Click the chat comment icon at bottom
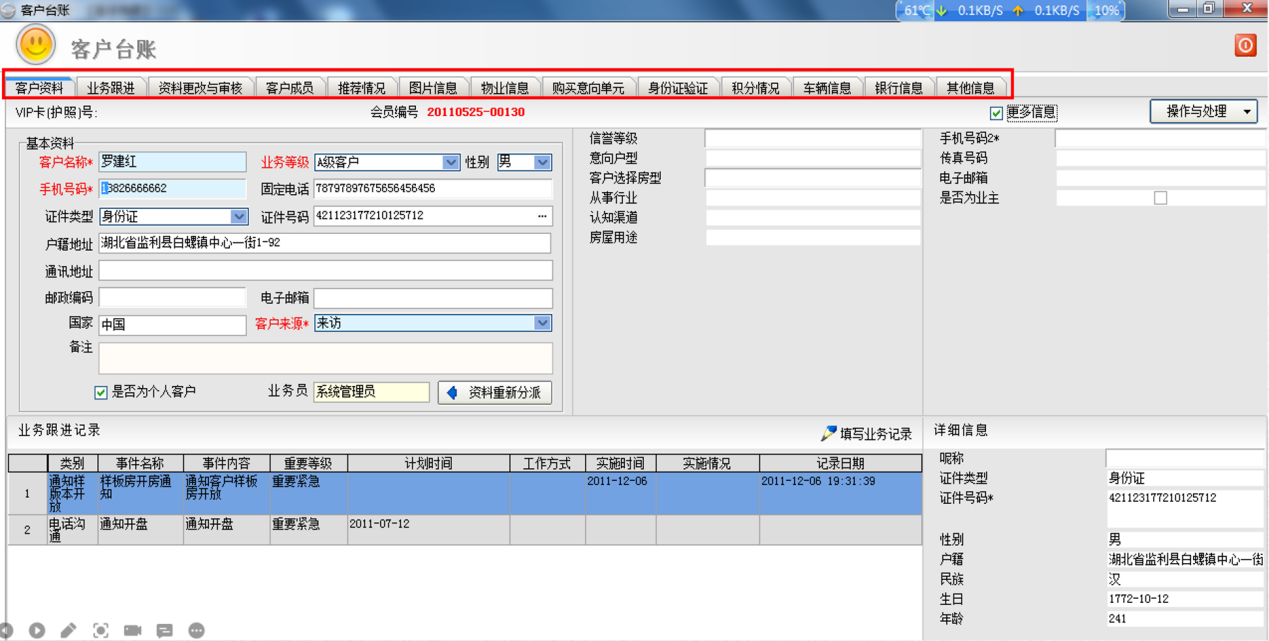This screenshot has width=1269, height=641. coord(164,630)
